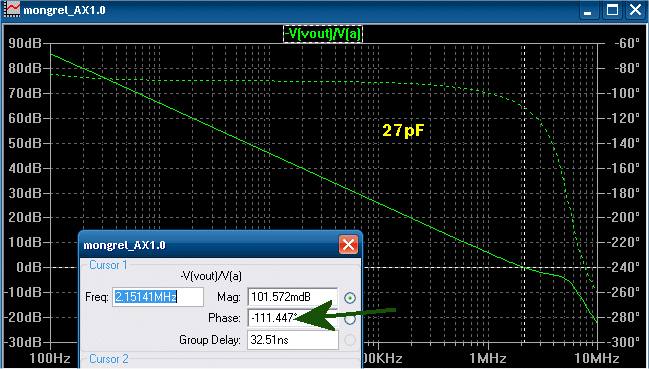Click the 100Hz frequency axis label
The width and height of the screenshot is (649, 369).
50,358
